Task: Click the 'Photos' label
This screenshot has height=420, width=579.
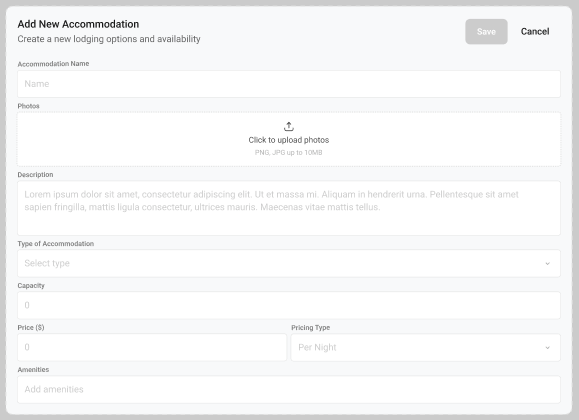Action: [28, 106]
